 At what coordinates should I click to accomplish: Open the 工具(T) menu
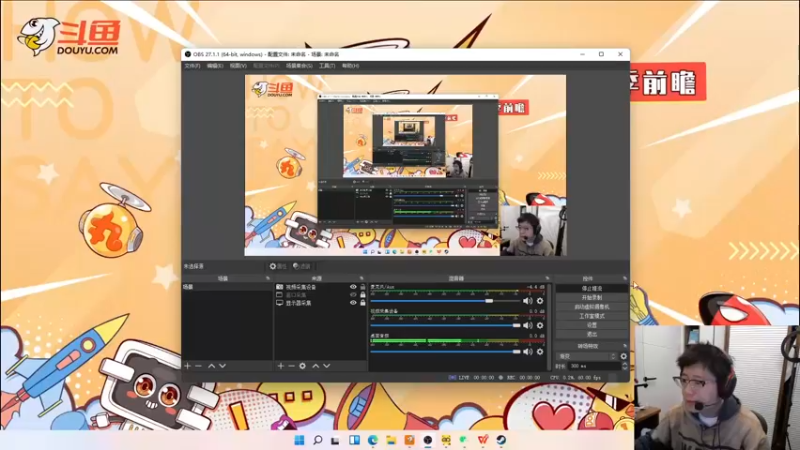(x=327, y=66)
